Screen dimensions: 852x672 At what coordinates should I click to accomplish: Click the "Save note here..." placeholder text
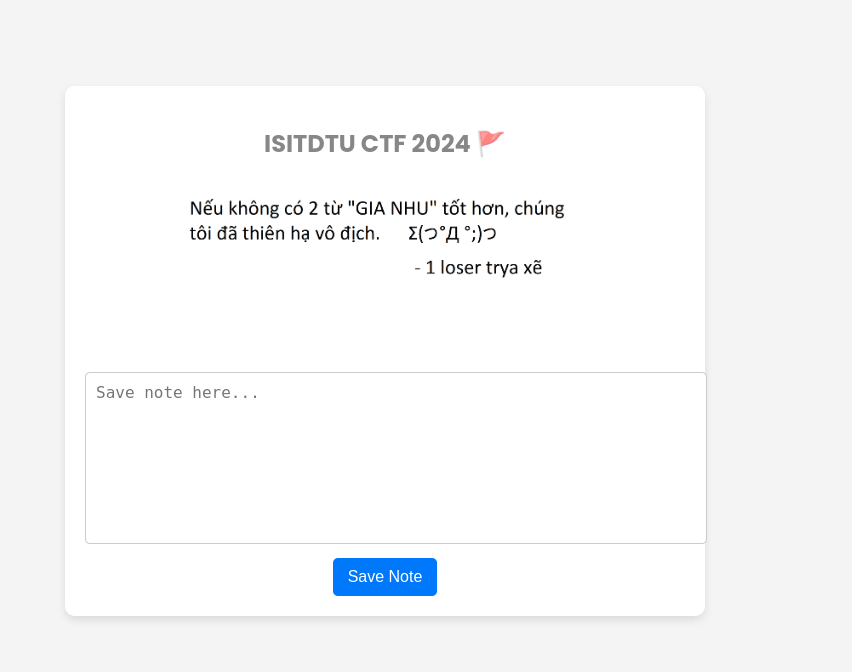pos(177,392)
